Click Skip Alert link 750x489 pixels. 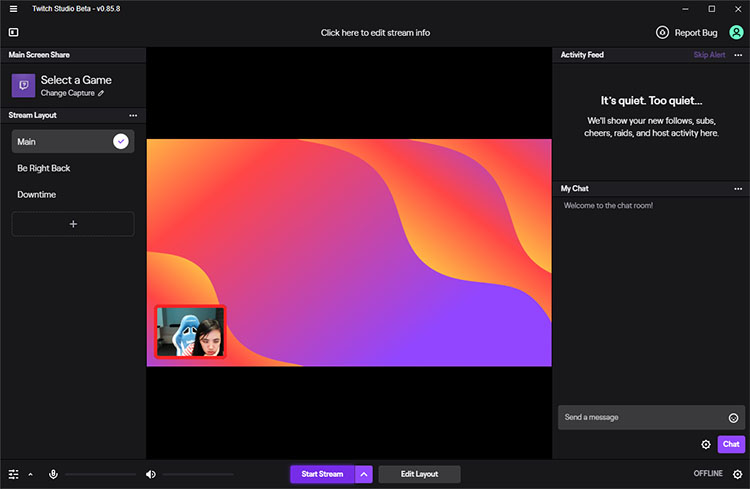709,55
